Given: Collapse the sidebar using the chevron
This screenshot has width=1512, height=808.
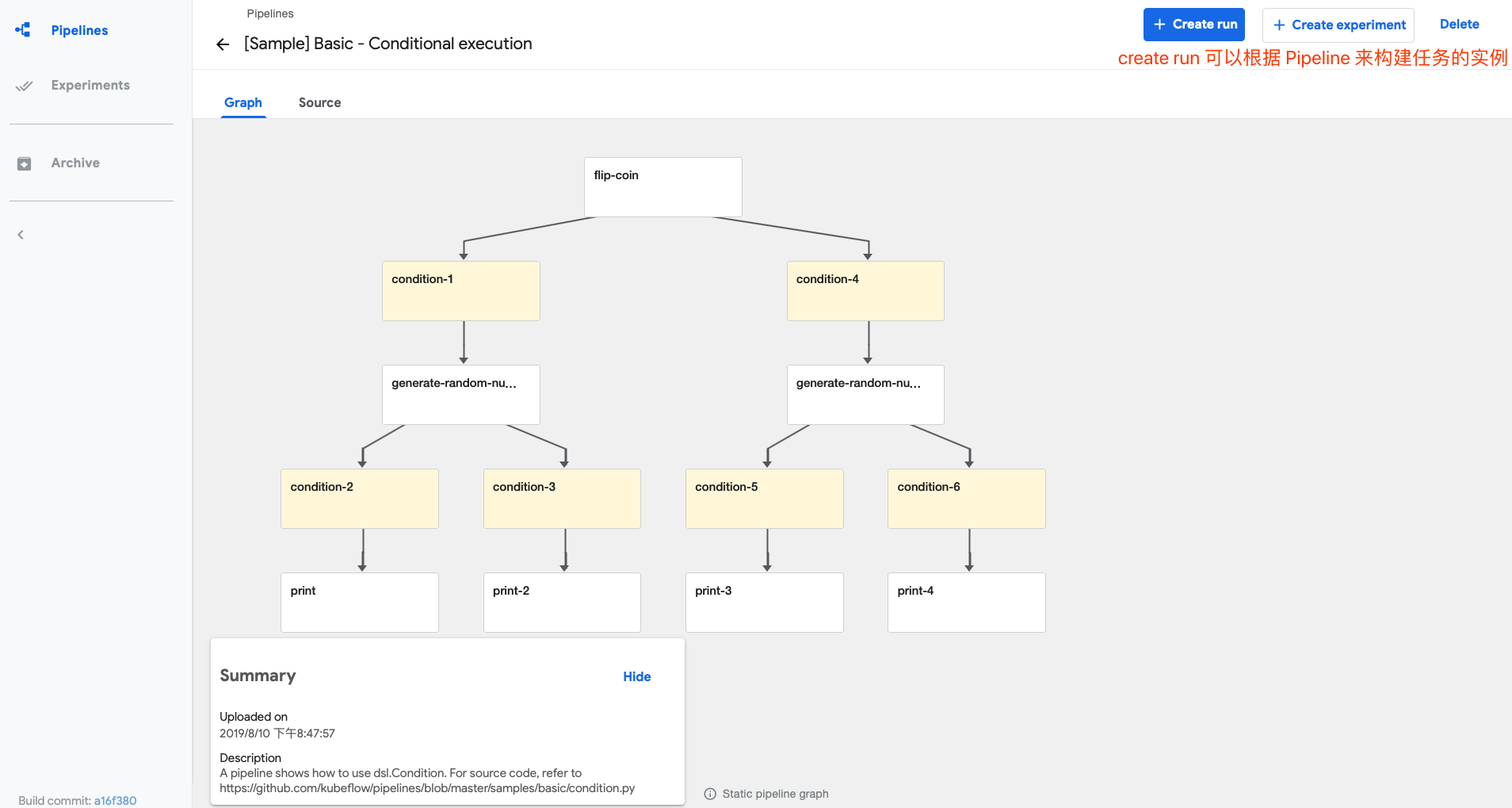Looking at the screenshot, I should (21, 235).
